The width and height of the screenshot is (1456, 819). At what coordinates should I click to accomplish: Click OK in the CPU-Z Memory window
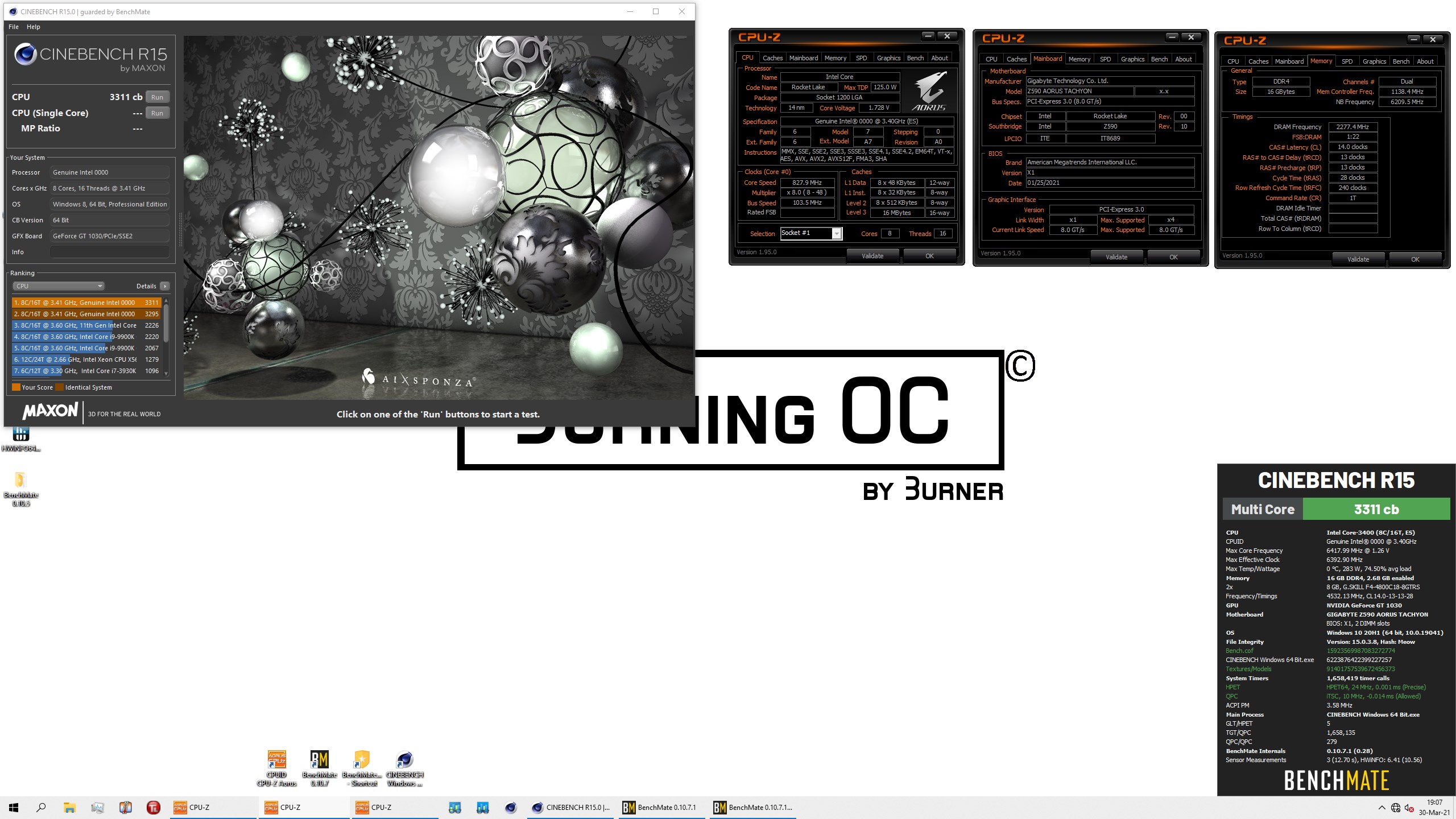click(x=1415, y=259)
